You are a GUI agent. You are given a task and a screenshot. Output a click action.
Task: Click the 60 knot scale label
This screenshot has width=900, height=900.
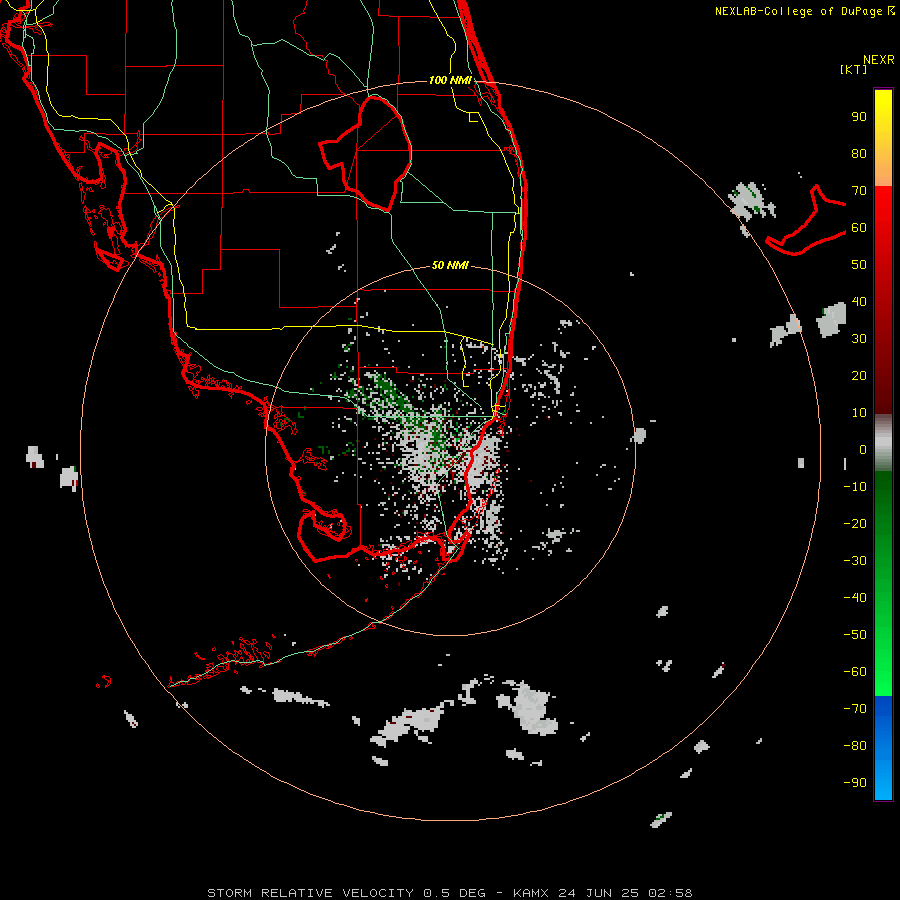859,228
